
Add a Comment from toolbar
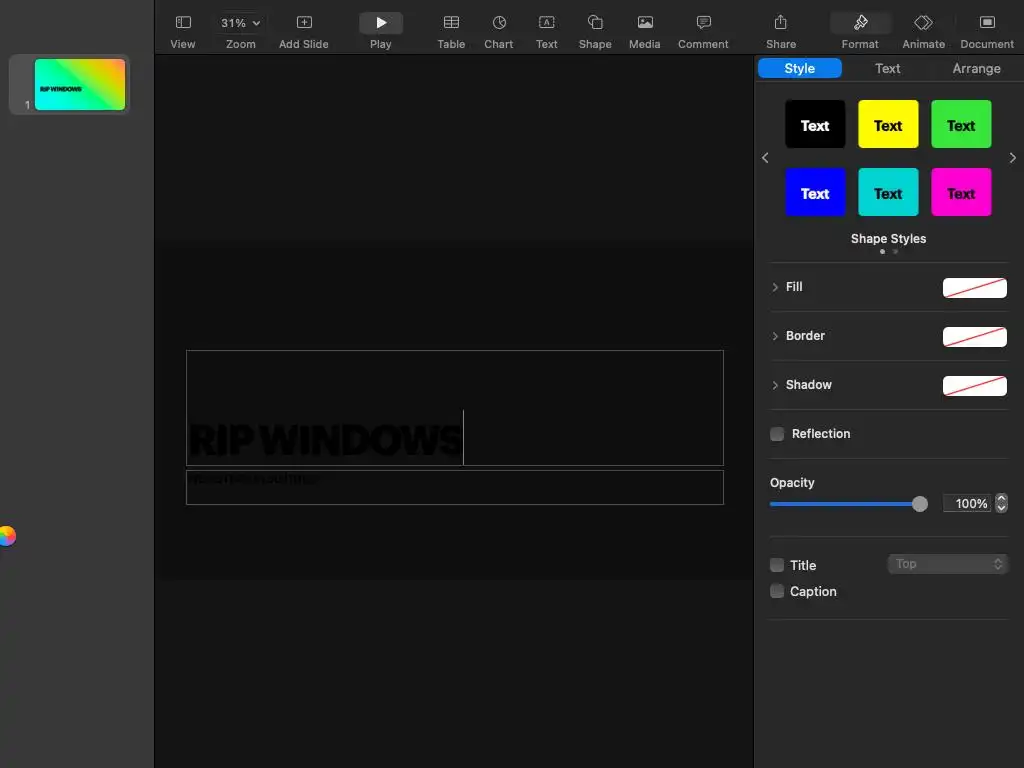[x=703, y=32]
